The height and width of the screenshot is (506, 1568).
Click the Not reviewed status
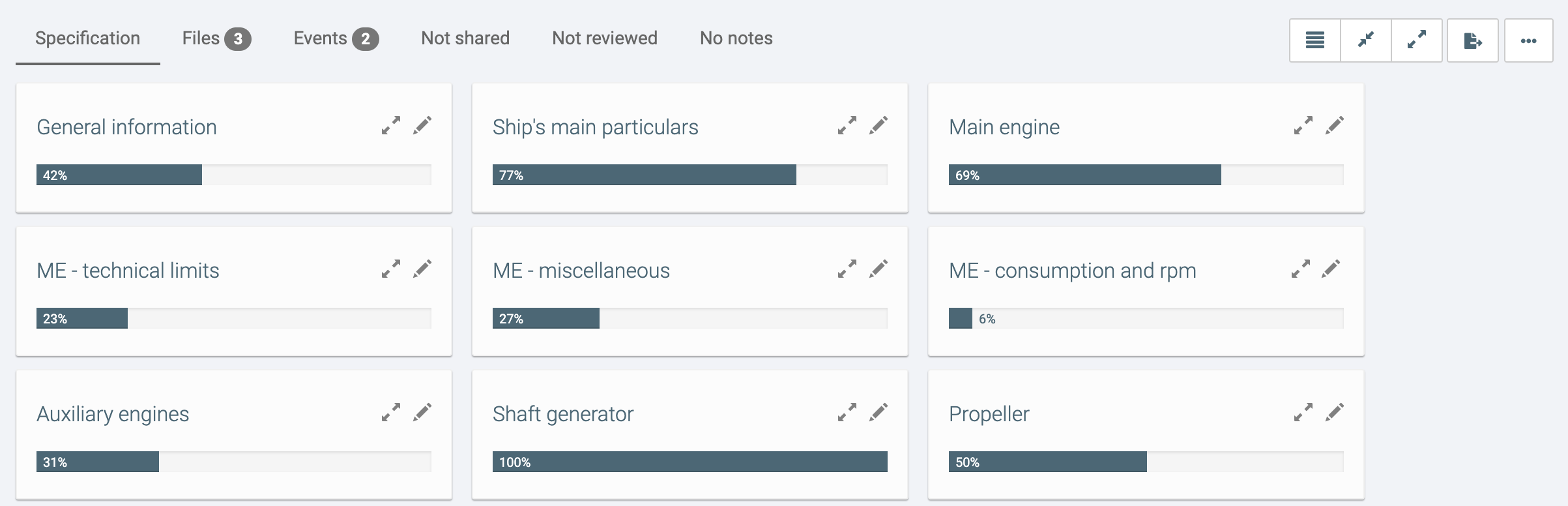(x=605, y=38)
